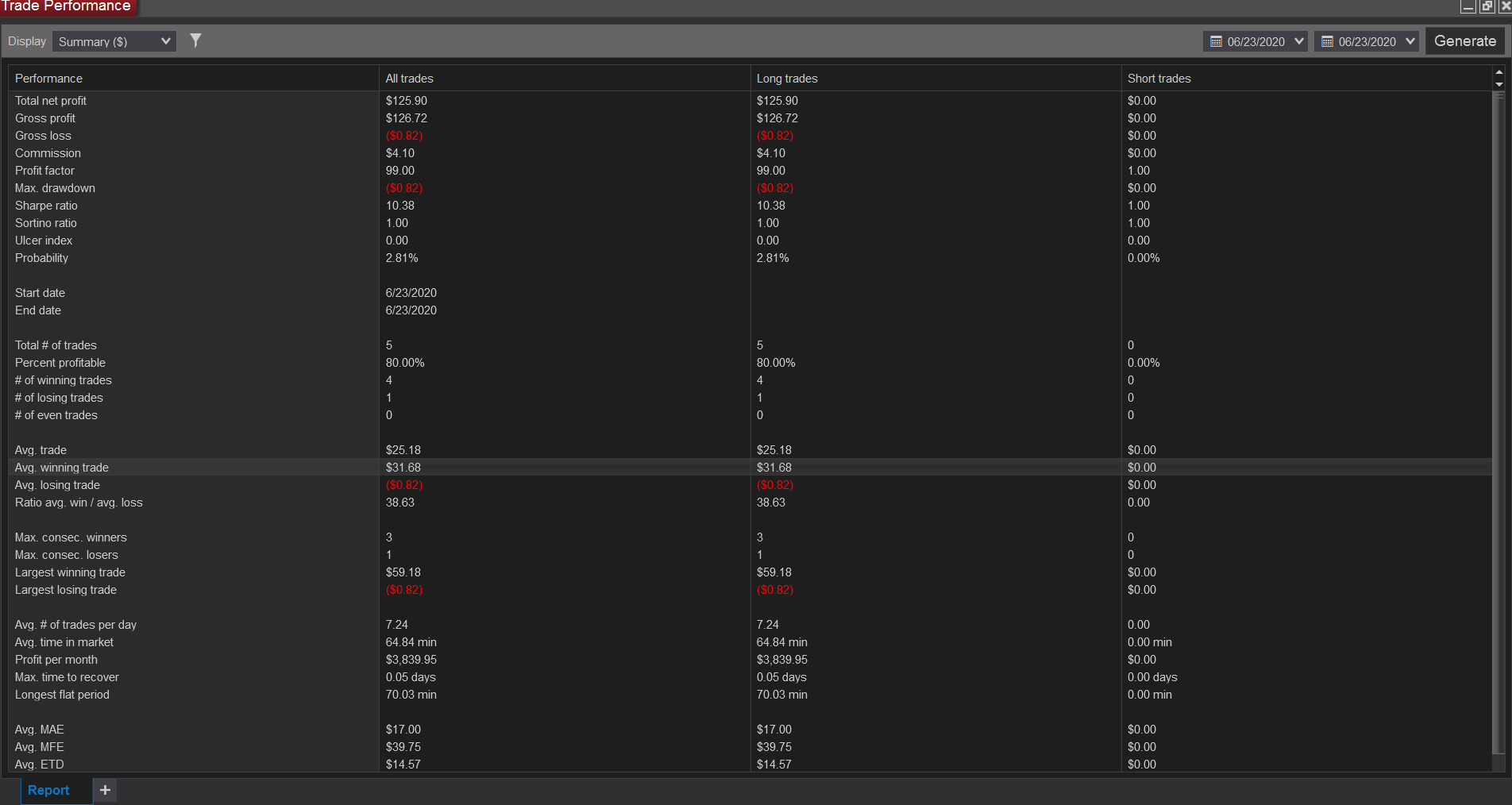Image resolution: width=1512 pixels, height=805 pixels.
Task: Click All trades ratio value 38.63
Action: (x=400, y=503)
